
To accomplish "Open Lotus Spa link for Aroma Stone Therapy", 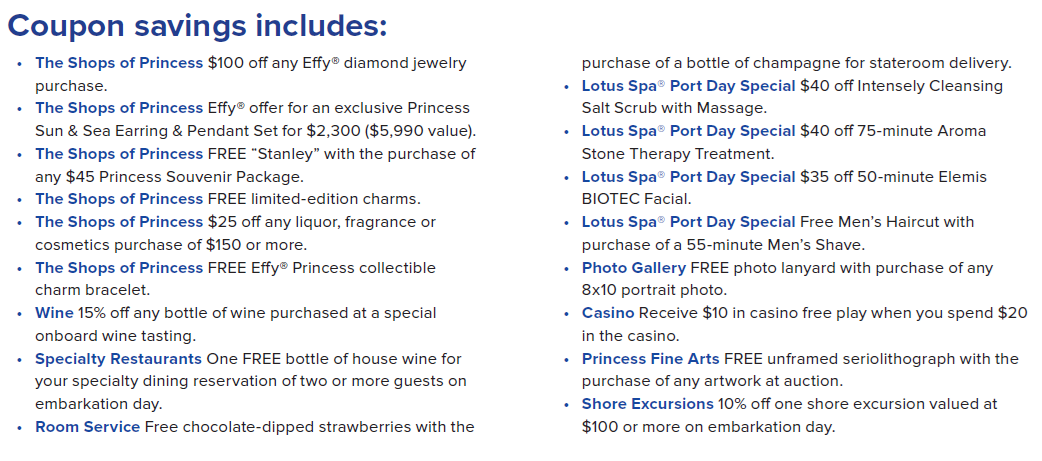I will (x=688, y=131).
